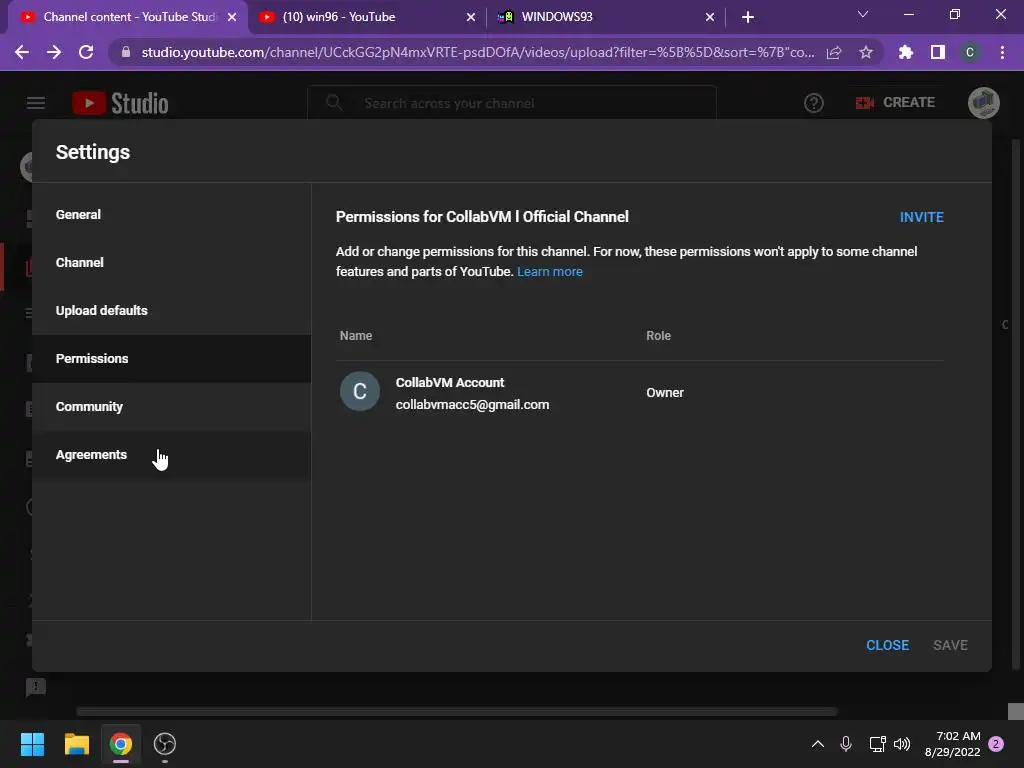Open the Agreements settings section
This screenshot has width=1024, height=768.
172,455
